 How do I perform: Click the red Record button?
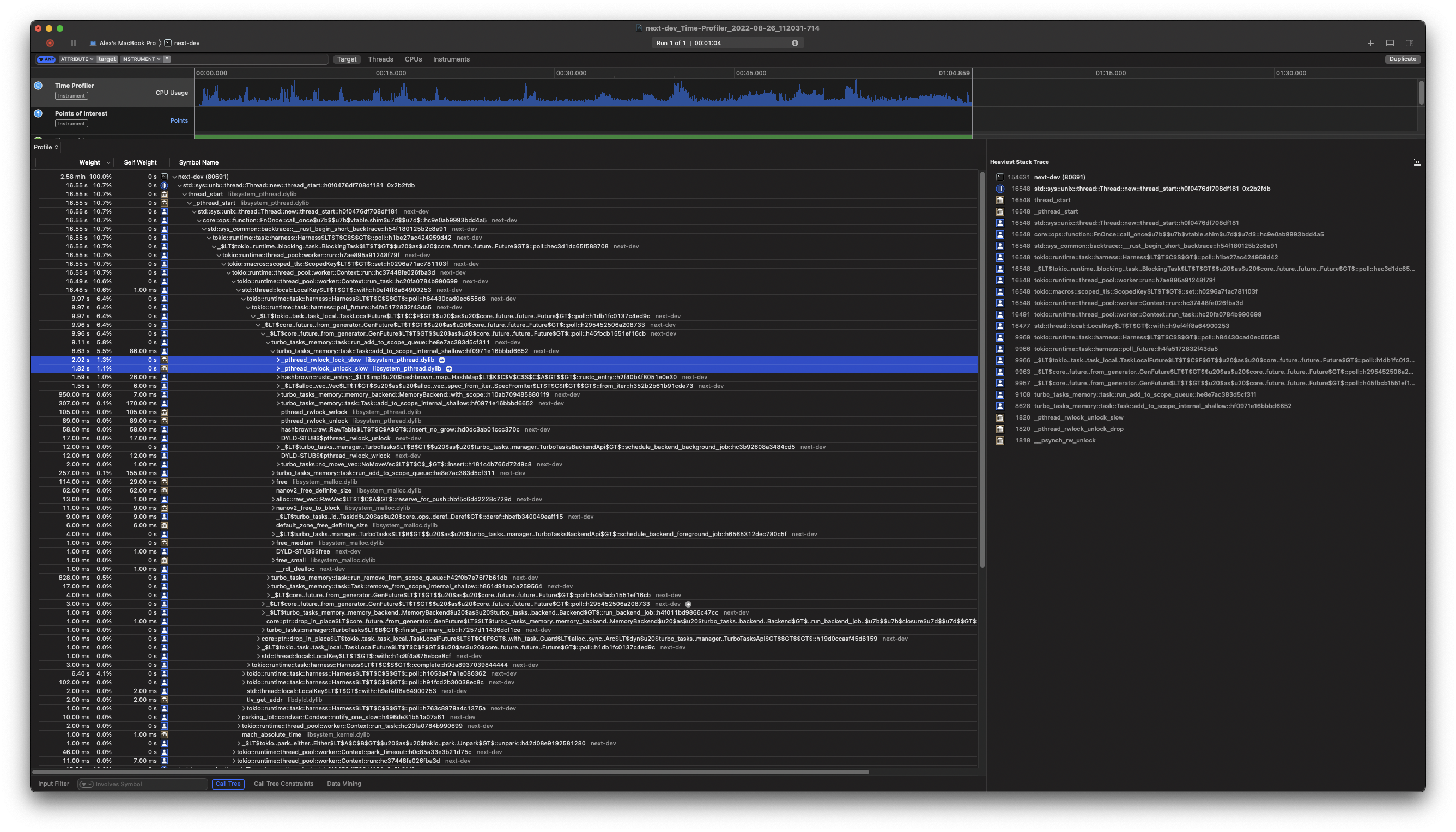[x=50, y=43]
